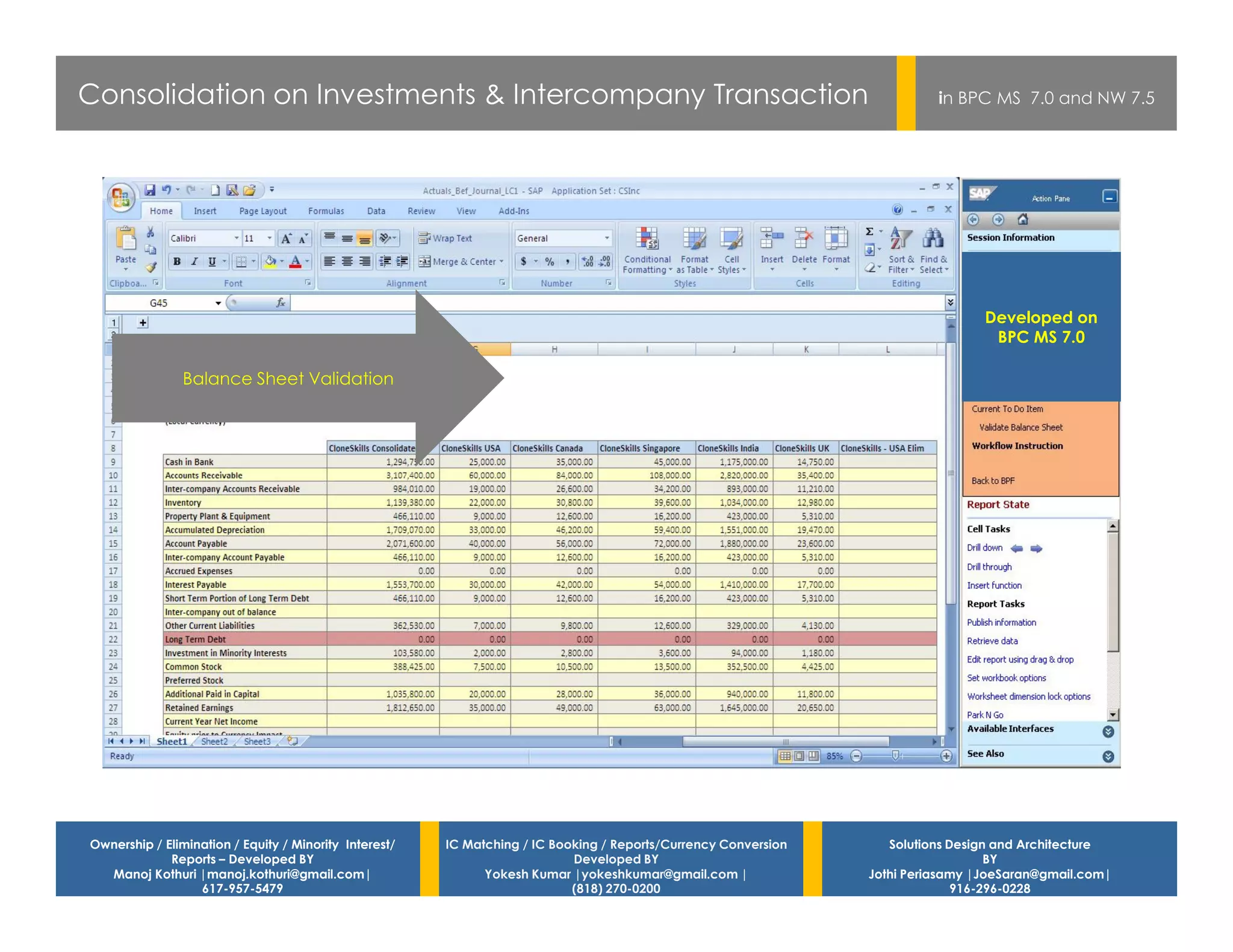
Task: Click the Drill down right arrow icon
Action: tap(1036, 548)
